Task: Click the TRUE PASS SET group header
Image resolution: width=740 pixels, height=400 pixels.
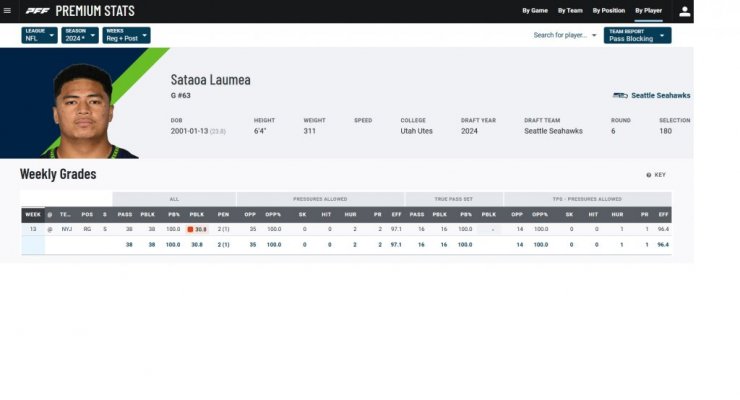Action: [454, 199]
